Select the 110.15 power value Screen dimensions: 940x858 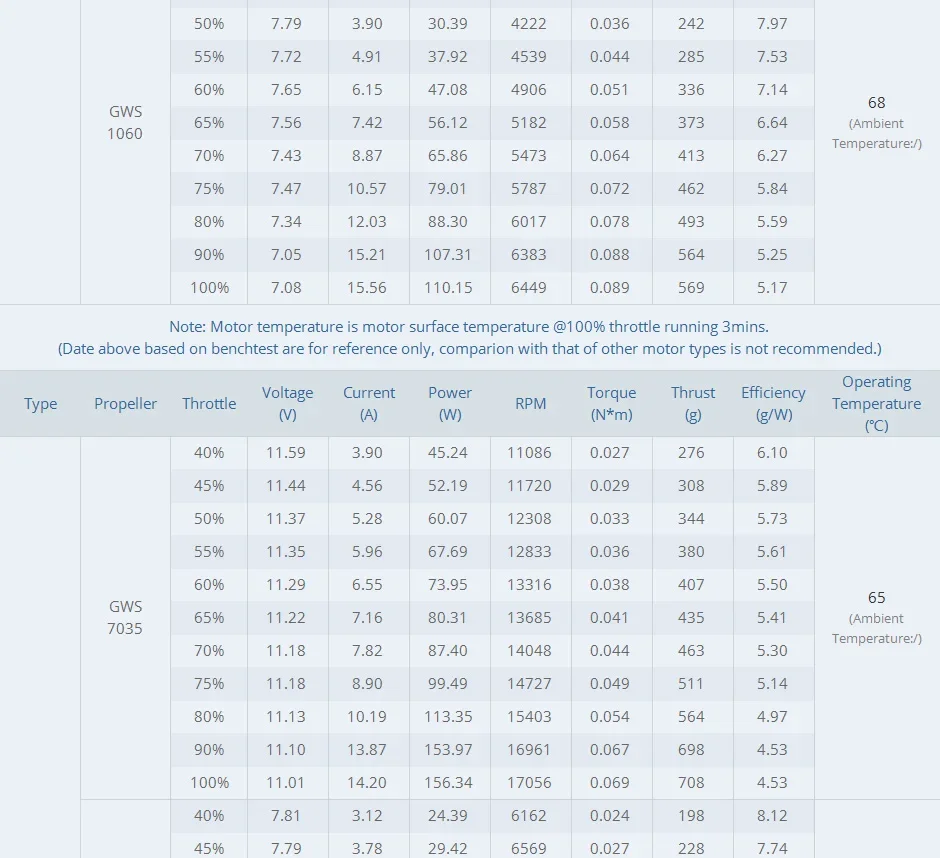[x=448, y=288]
